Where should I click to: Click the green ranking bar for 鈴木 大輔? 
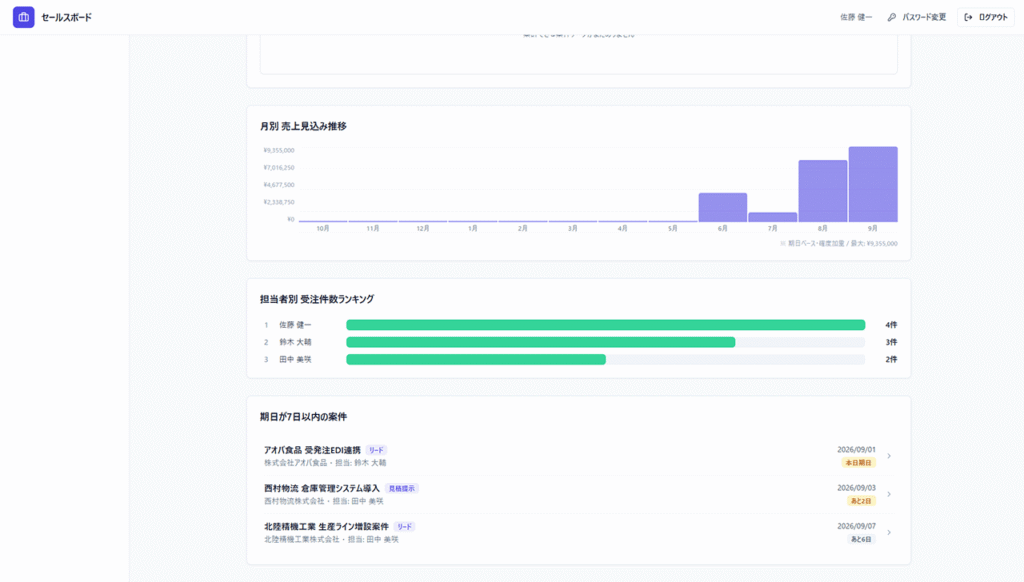(x=541, y=342)
